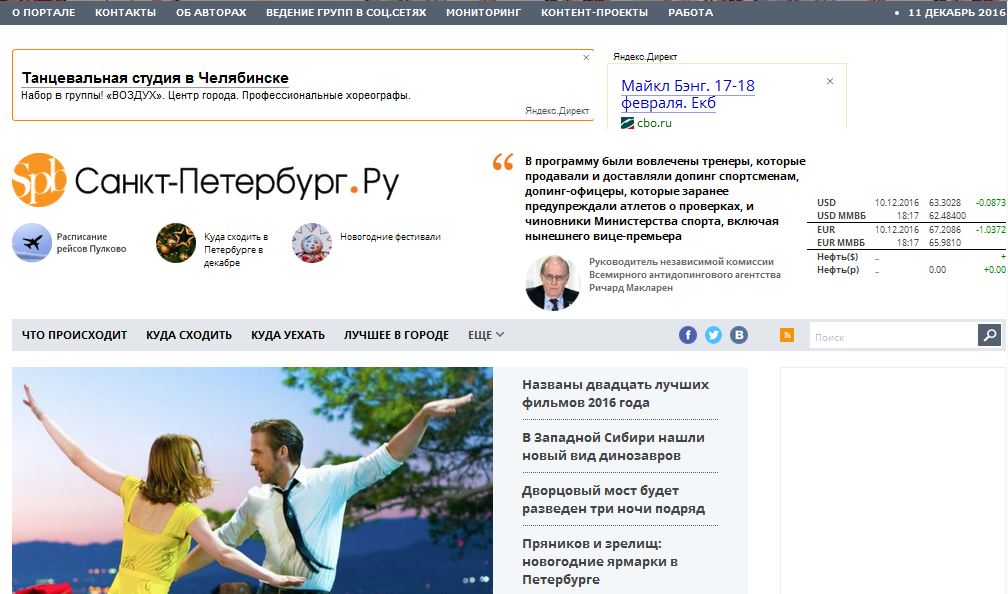Select МОНИТОРИНГ in top navigation
The image size is (1008, 594).
point(483,12)
